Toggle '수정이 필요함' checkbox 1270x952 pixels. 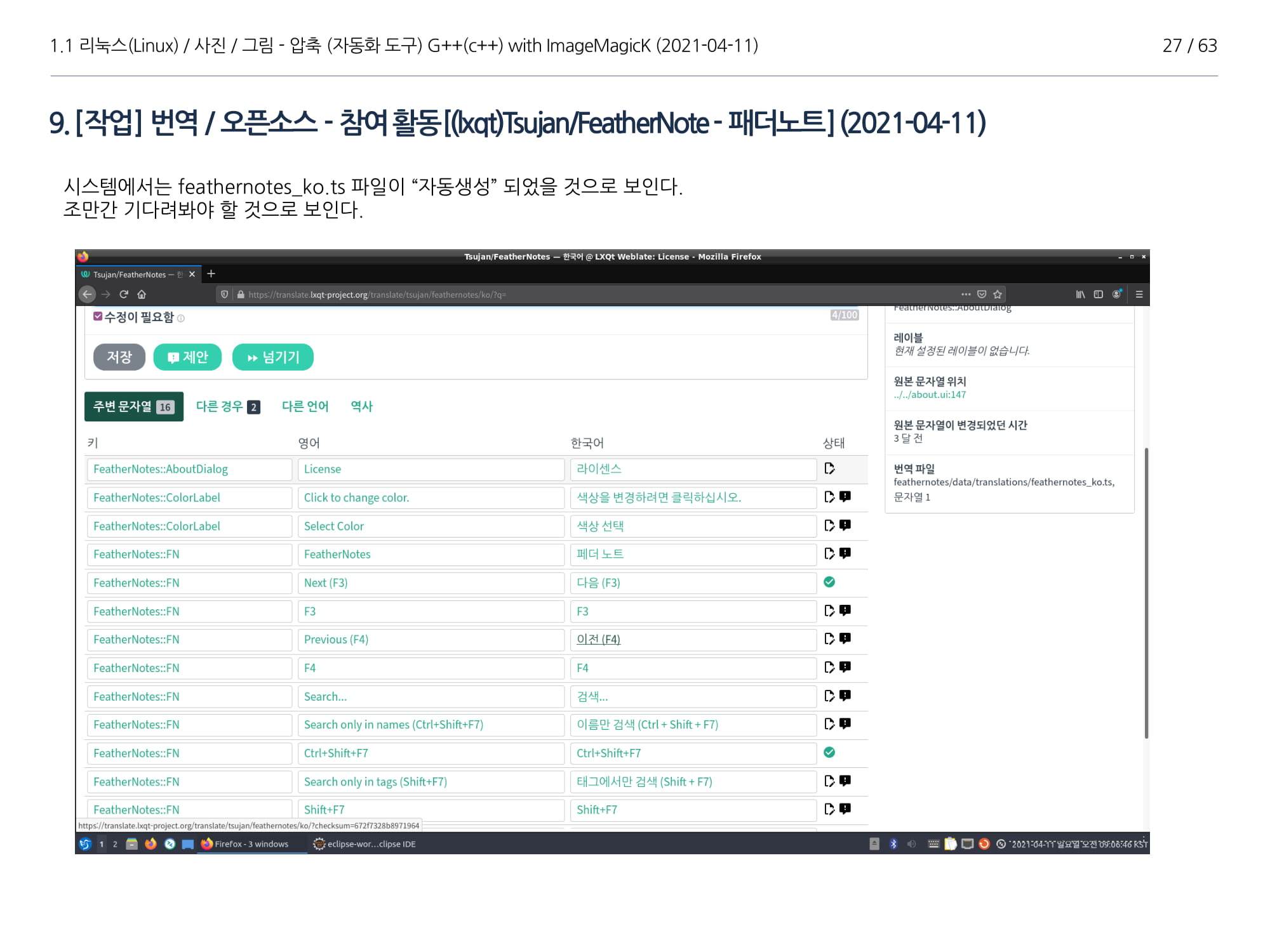click(98, 316)
